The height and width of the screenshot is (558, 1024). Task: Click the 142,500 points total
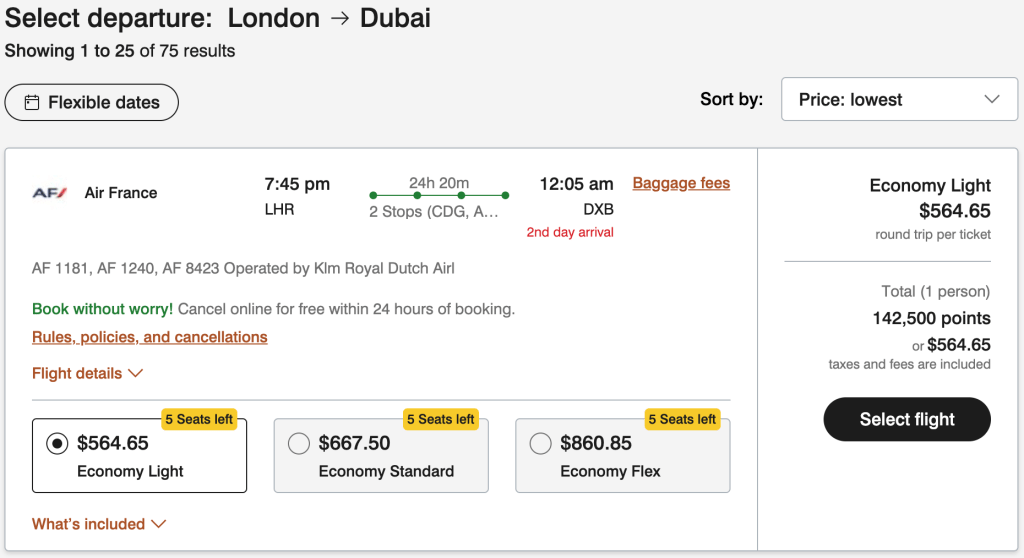point(931,318)
